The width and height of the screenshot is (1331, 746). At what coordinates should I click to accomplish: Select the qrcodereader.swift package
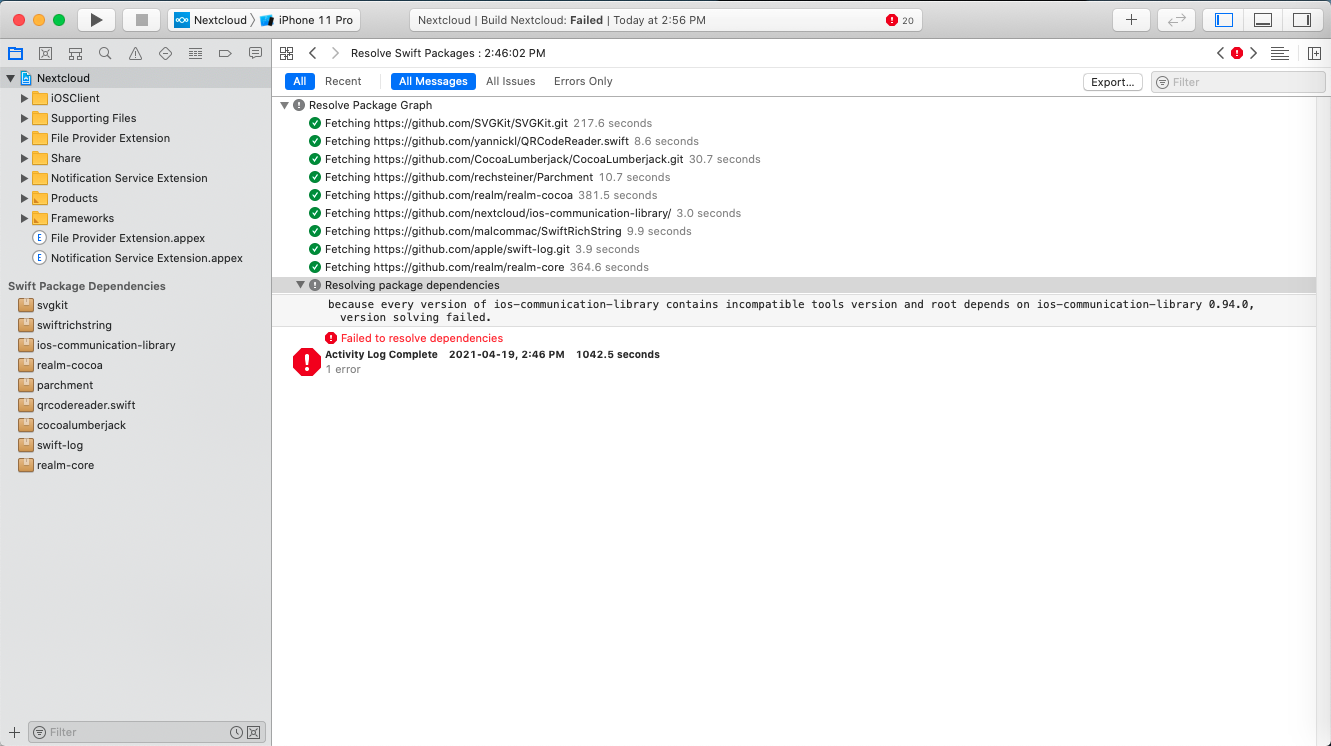click(86, 405)
